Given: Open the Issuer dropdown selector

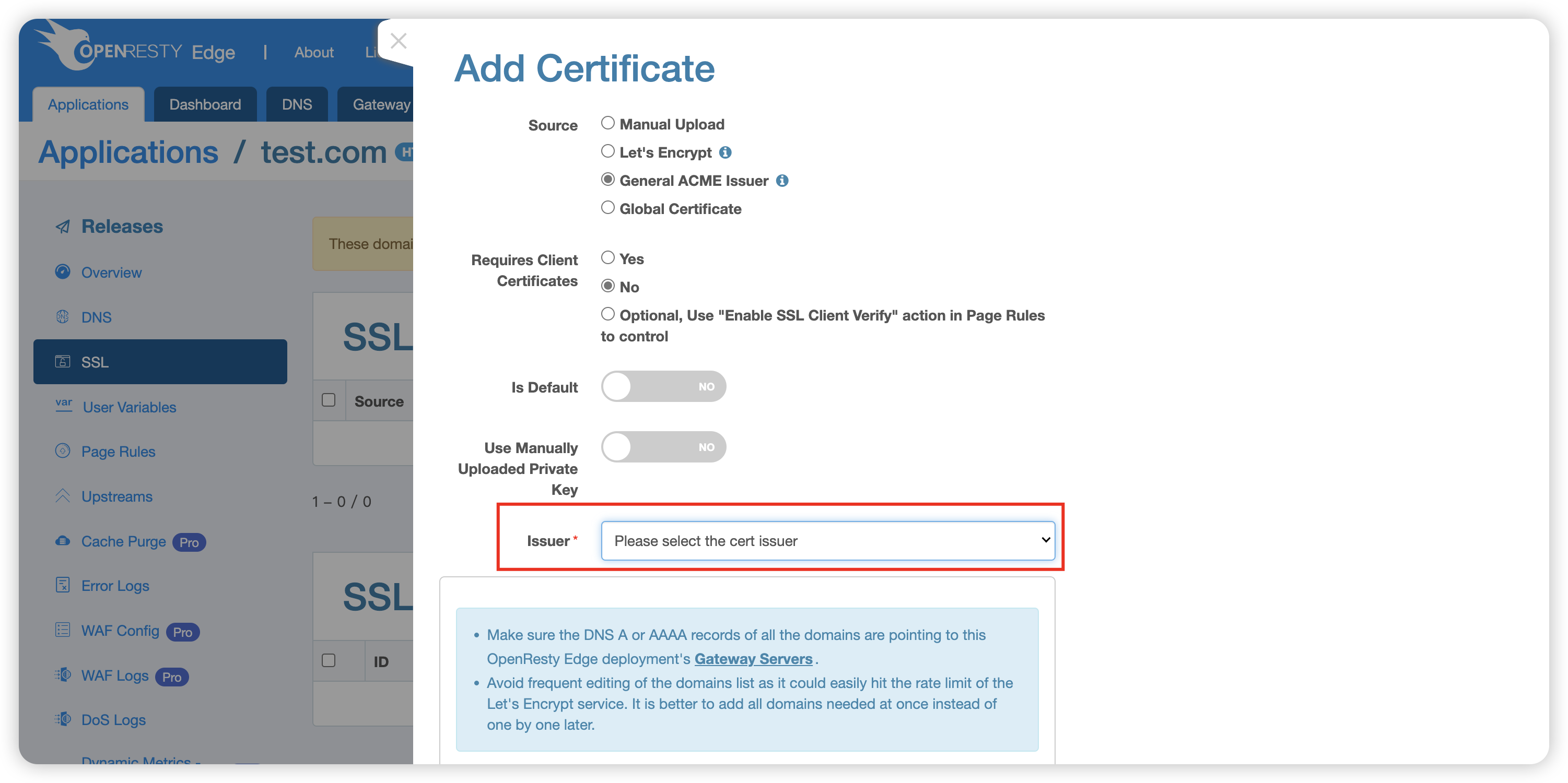Looking at the screenshot, I should (827, 540).
